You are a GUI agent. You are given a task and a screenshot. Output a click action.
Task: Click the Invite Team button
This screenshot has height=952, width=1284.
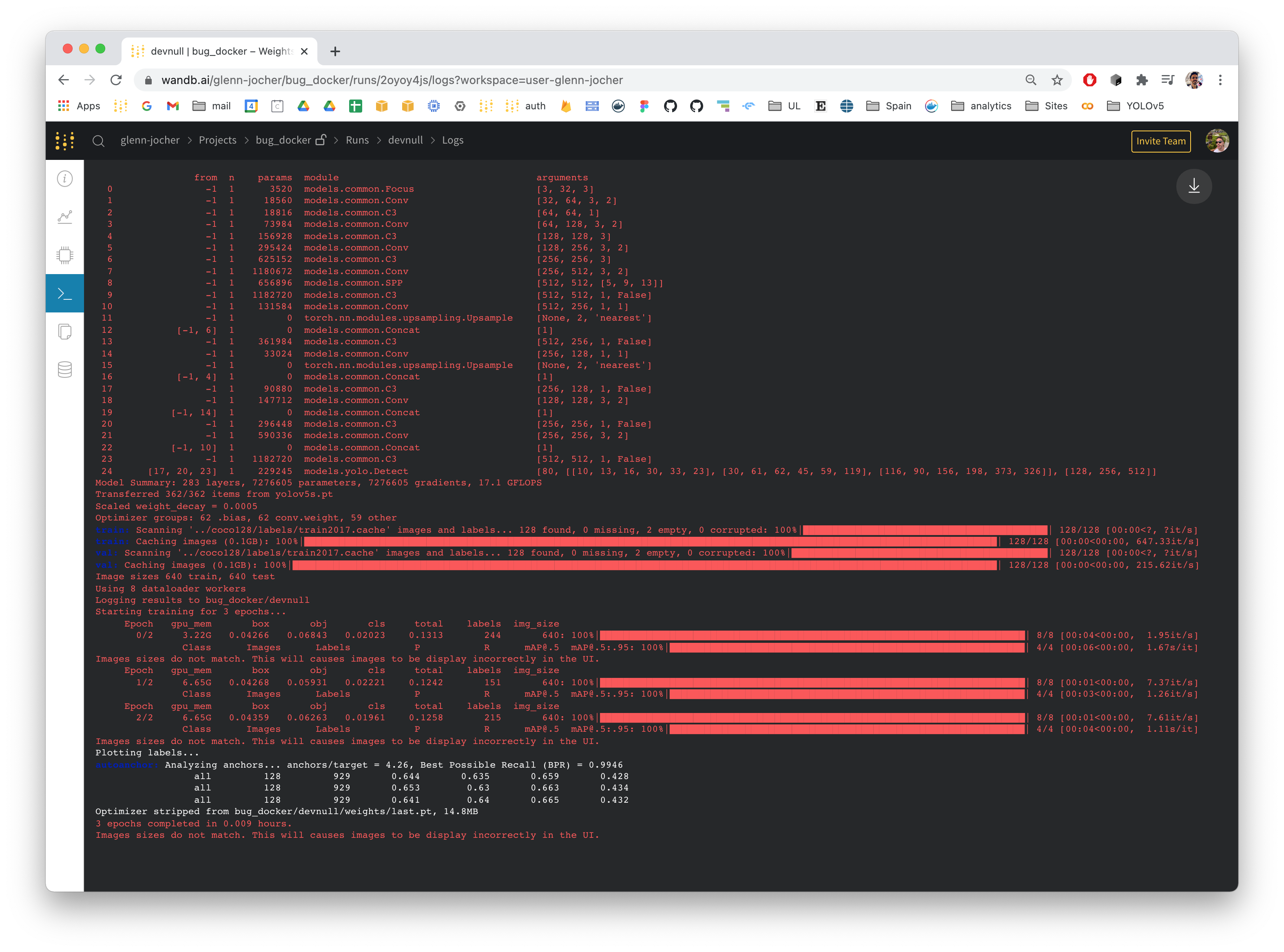[x=1160, y=141]
